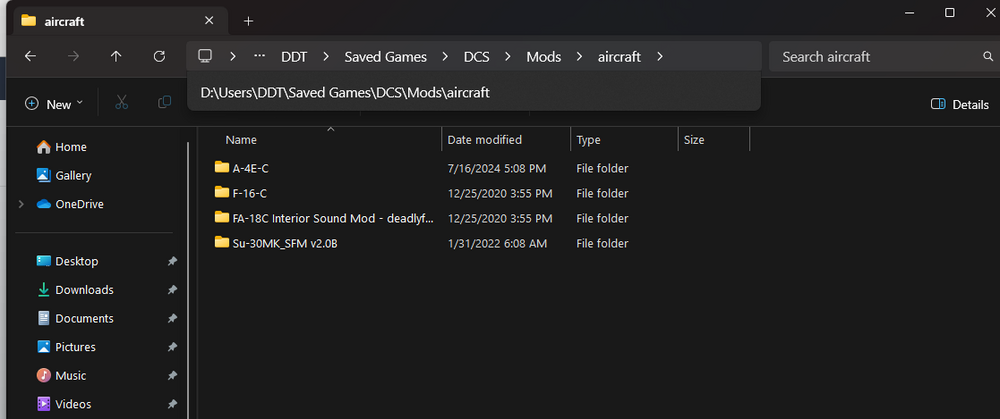Refresh the aircraft folder view
Image resolution: width=1000 pixels, height=419 pixels.
[x=159, y=56]
